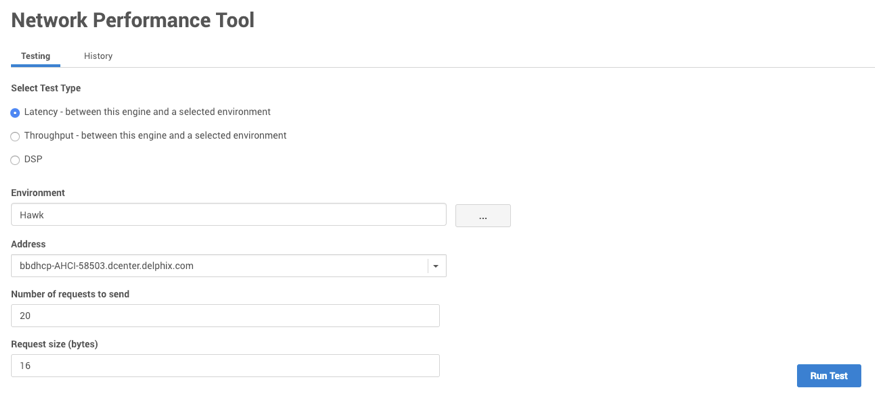
Task: Select the Latency test radio button
Action: 15,113
